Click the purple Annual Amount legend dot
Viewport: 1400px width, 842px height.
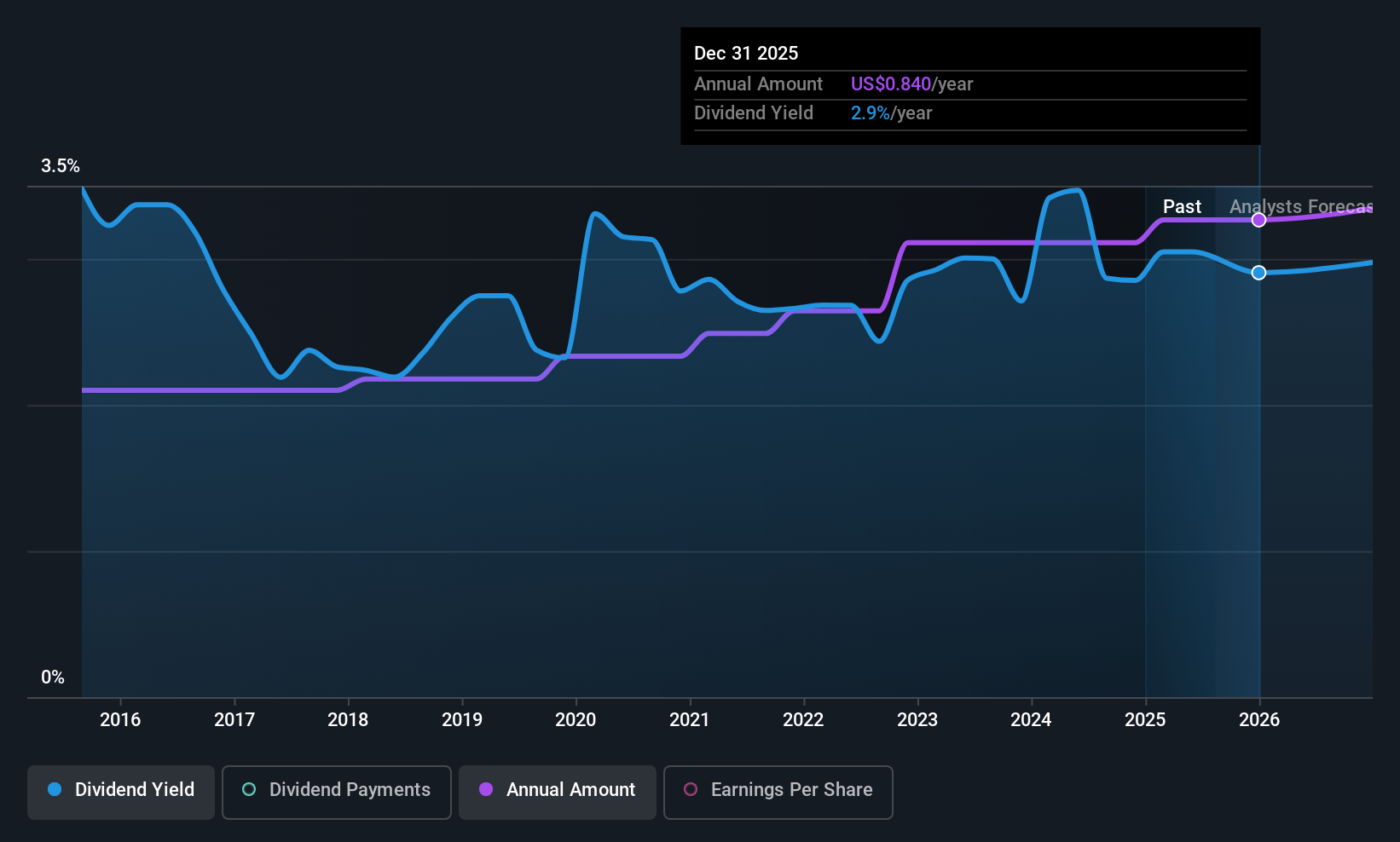click(x=486, y=790)
